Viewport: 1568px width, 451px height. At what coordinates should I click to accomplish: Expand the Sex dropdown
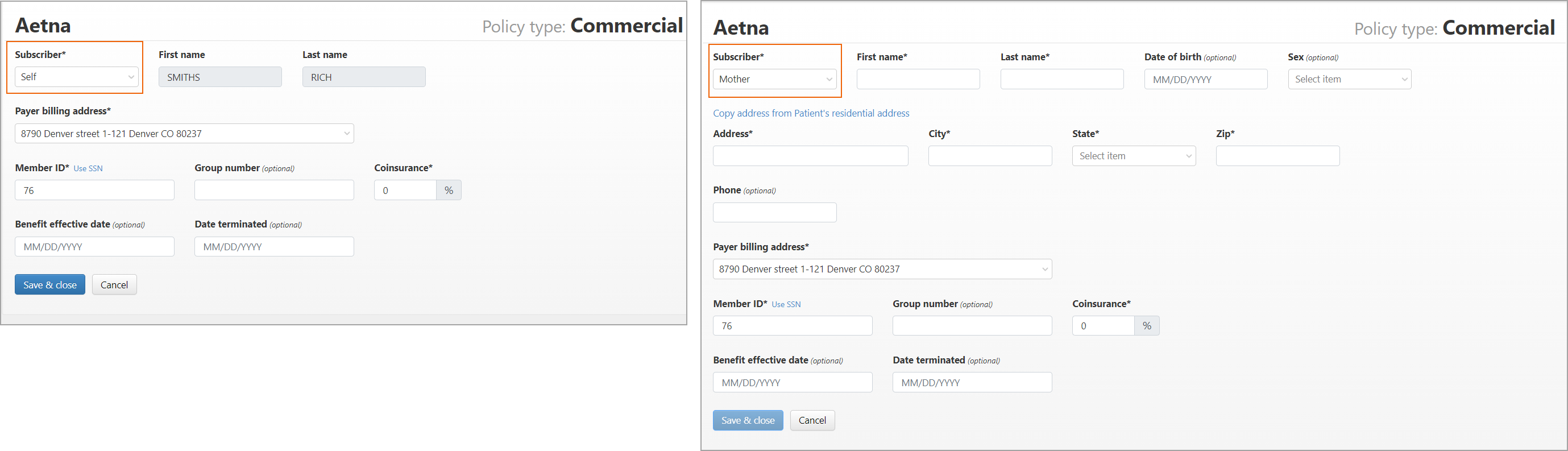point(1349,79)
